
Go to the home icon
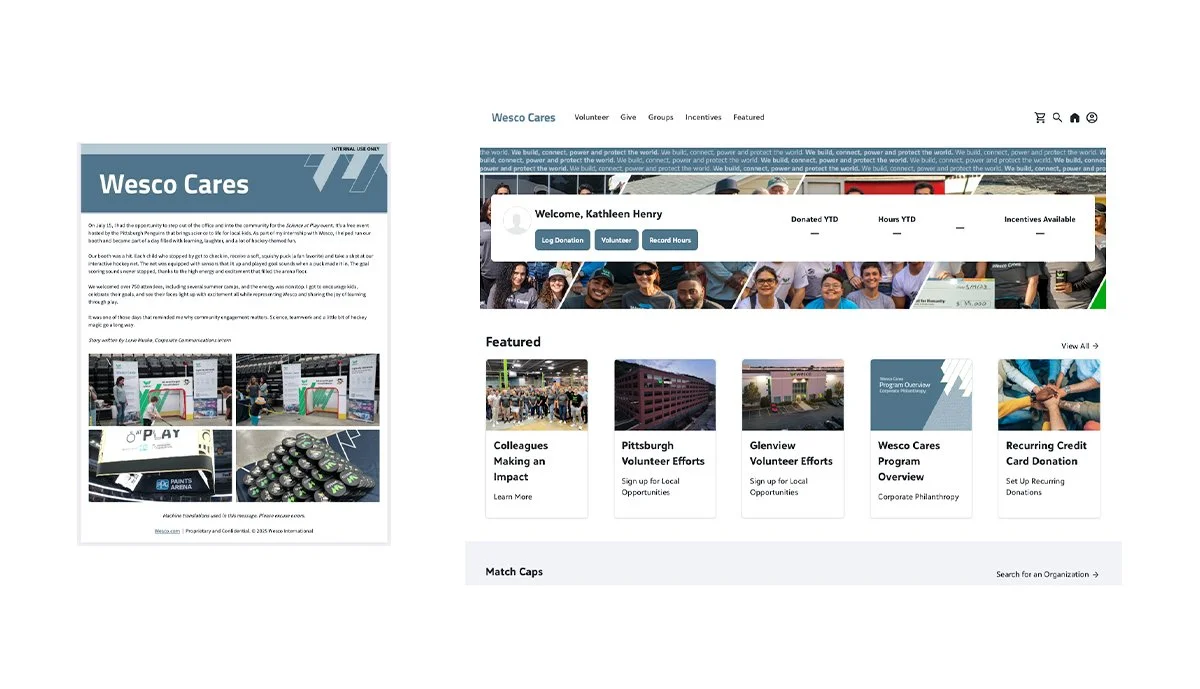pos(1075,118)
